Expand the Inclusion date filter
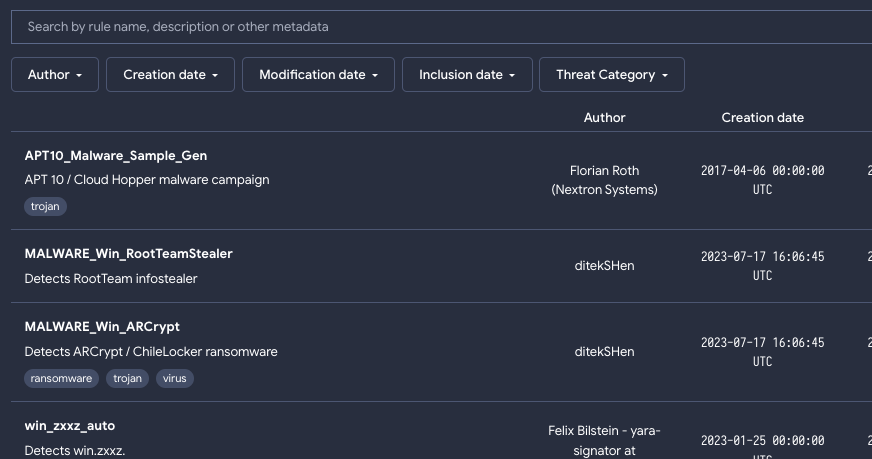The height and width of the screenshot is (459, 872). click(x=467, y=75)
